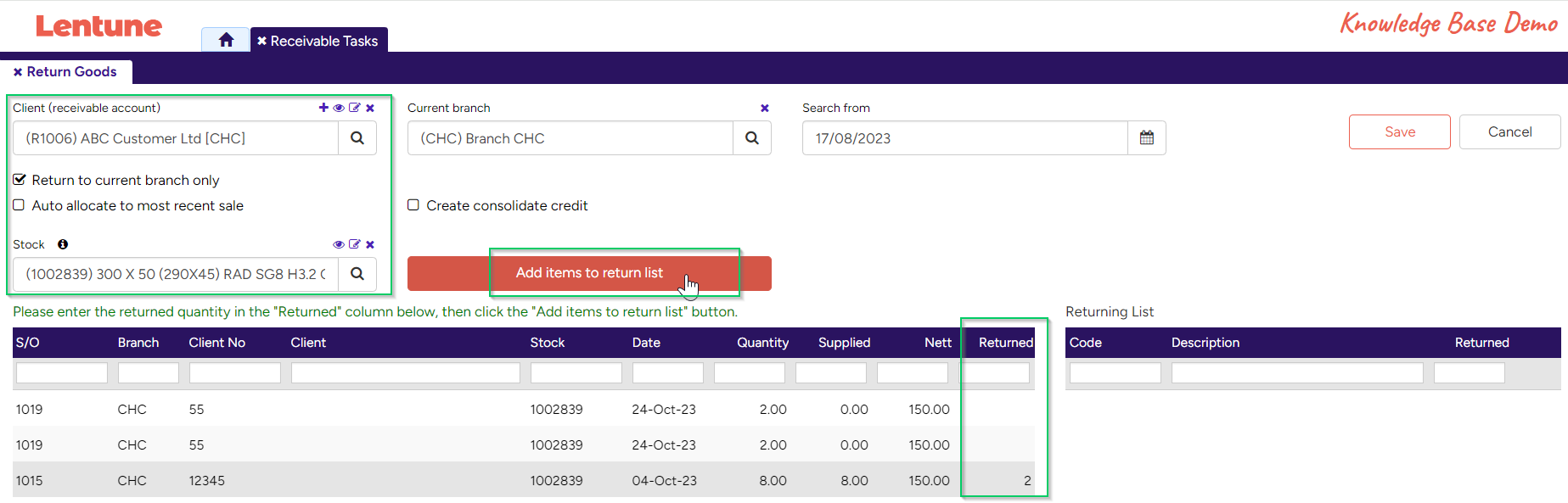Search stock with the magnifier icon
1568x503 pixels.
(x=357, y=273)
